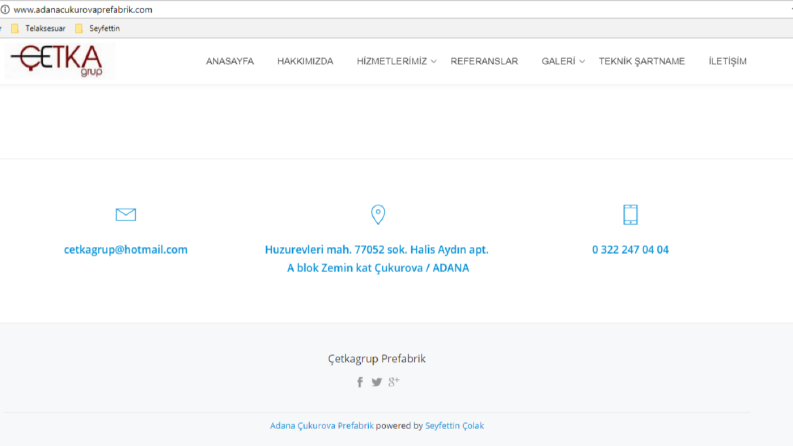Open the Adana Çukurova Prefabrik footer link
793x446 pixels.
point(322,426)
